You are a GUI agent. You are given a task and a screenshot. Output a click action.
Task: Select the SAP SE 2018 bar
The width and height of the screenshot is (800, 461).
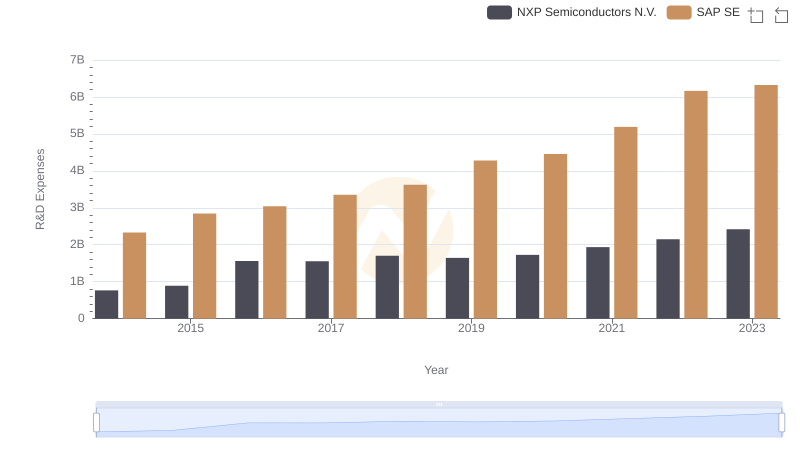click(415, 251)
